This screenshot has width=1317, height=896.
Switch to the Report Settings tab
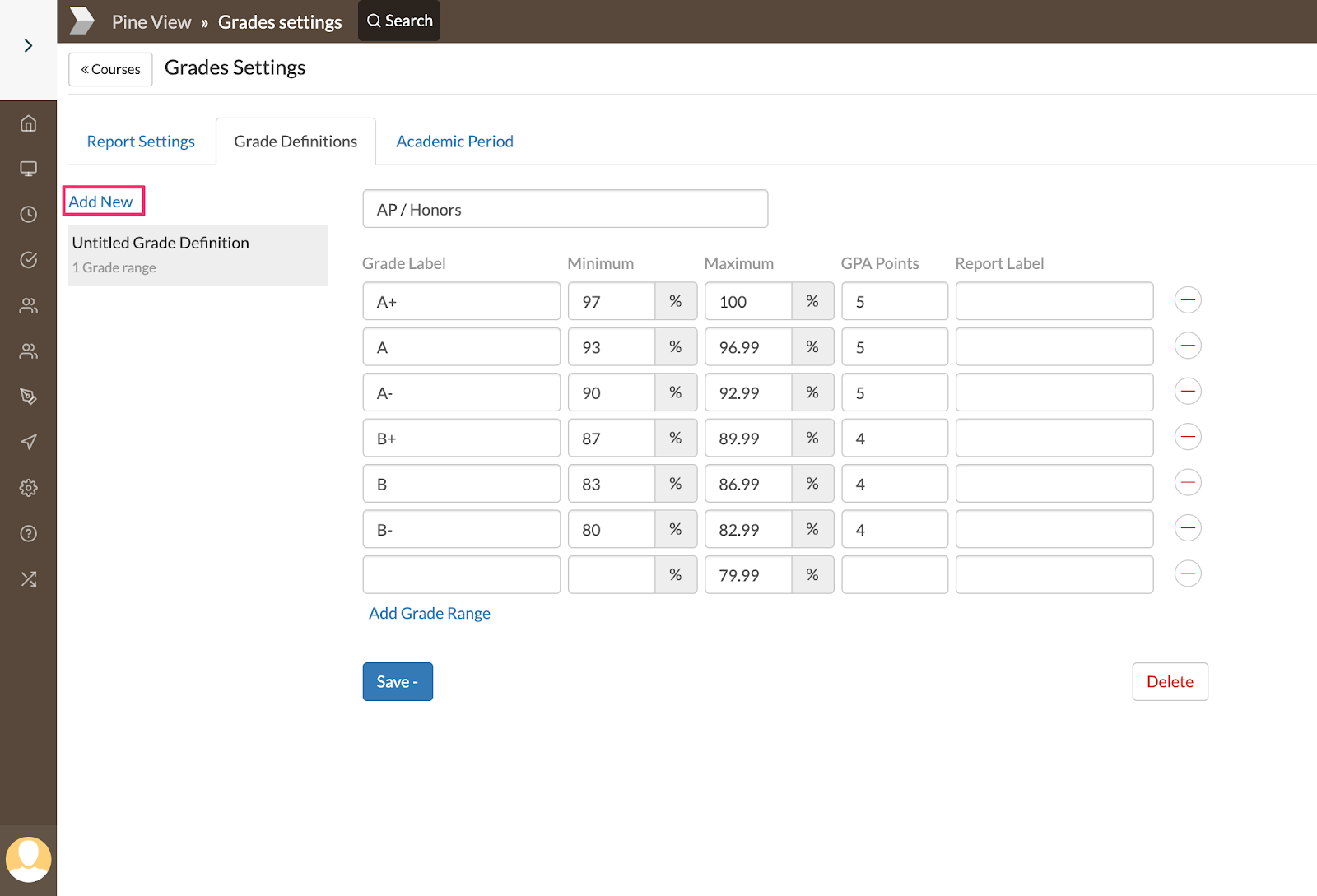(x=141, y=142)
